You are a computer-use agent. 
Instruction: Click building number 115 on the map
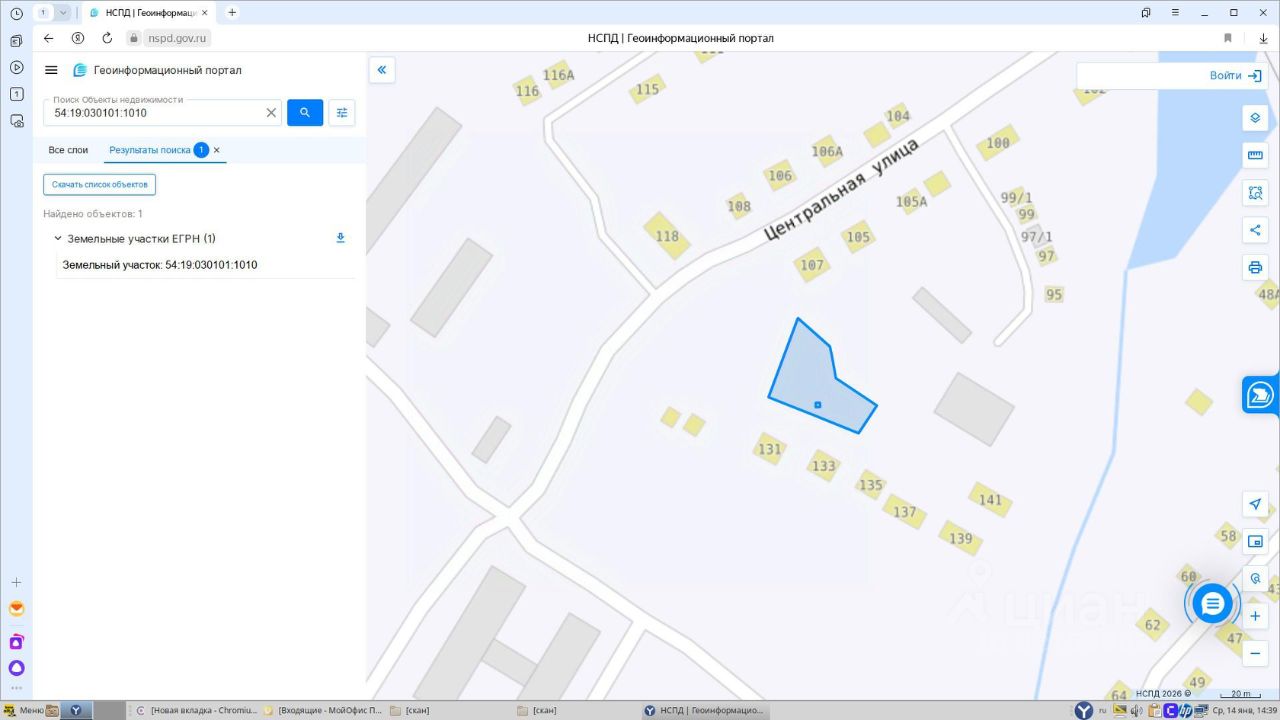tap(648, 89)
